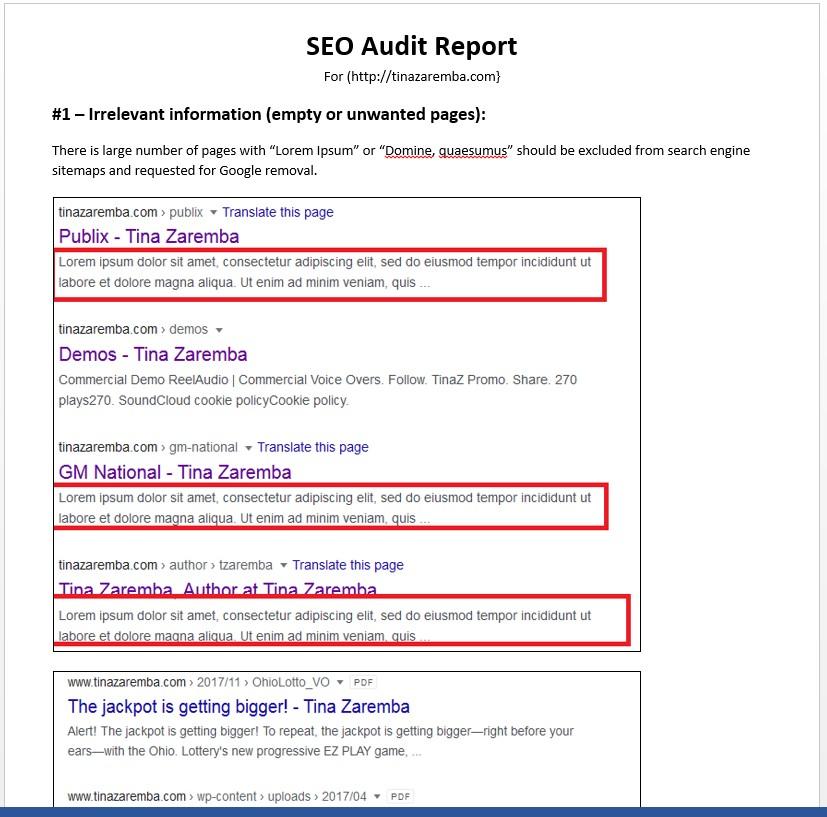Expand the caret next to demos breadcrumb
Image resolution: width=827 pixels, height=817 pixels.
tap(219, 329)
